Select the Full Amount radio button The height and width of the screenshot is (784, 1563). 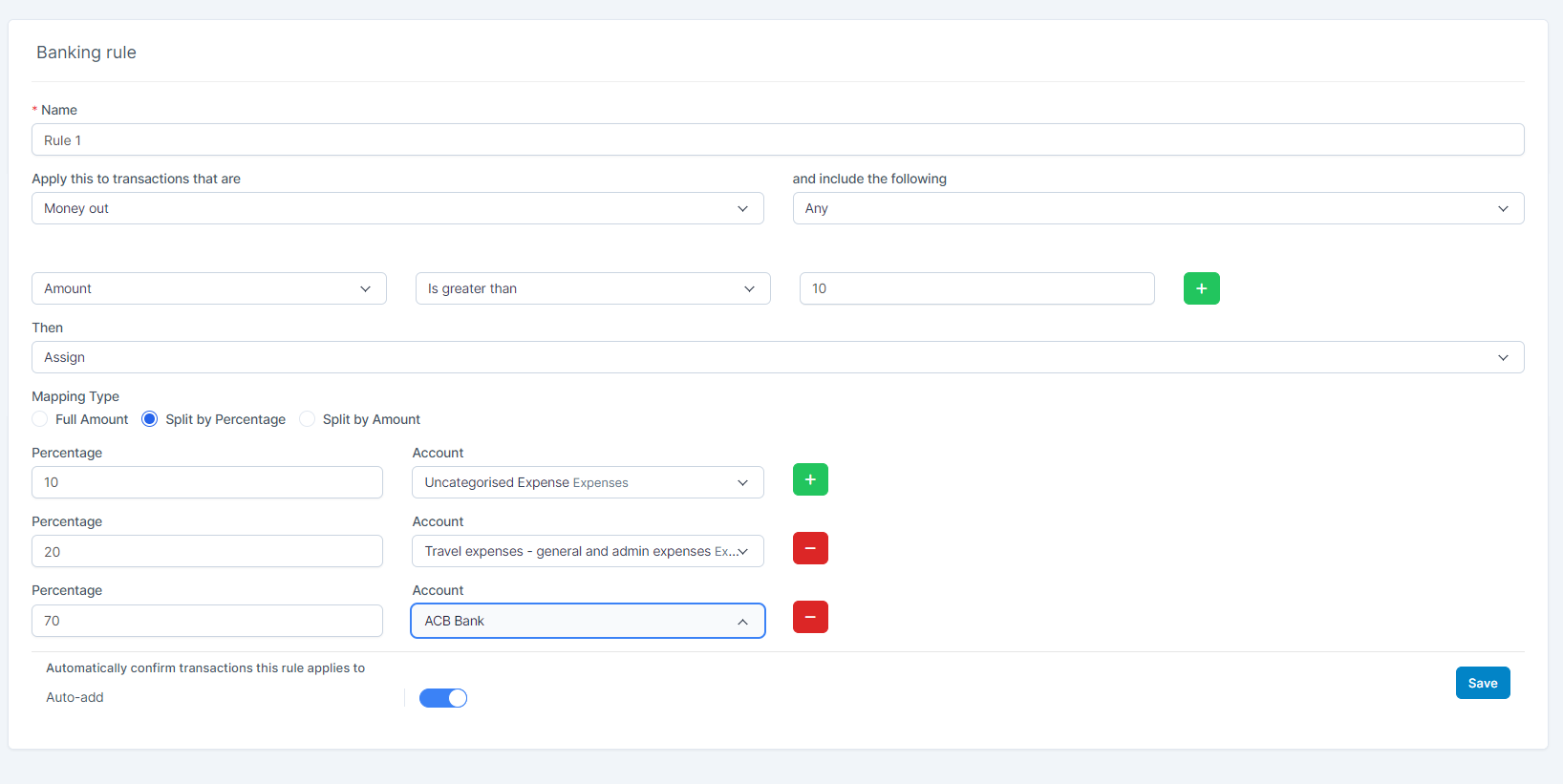(x=40, y=419)
